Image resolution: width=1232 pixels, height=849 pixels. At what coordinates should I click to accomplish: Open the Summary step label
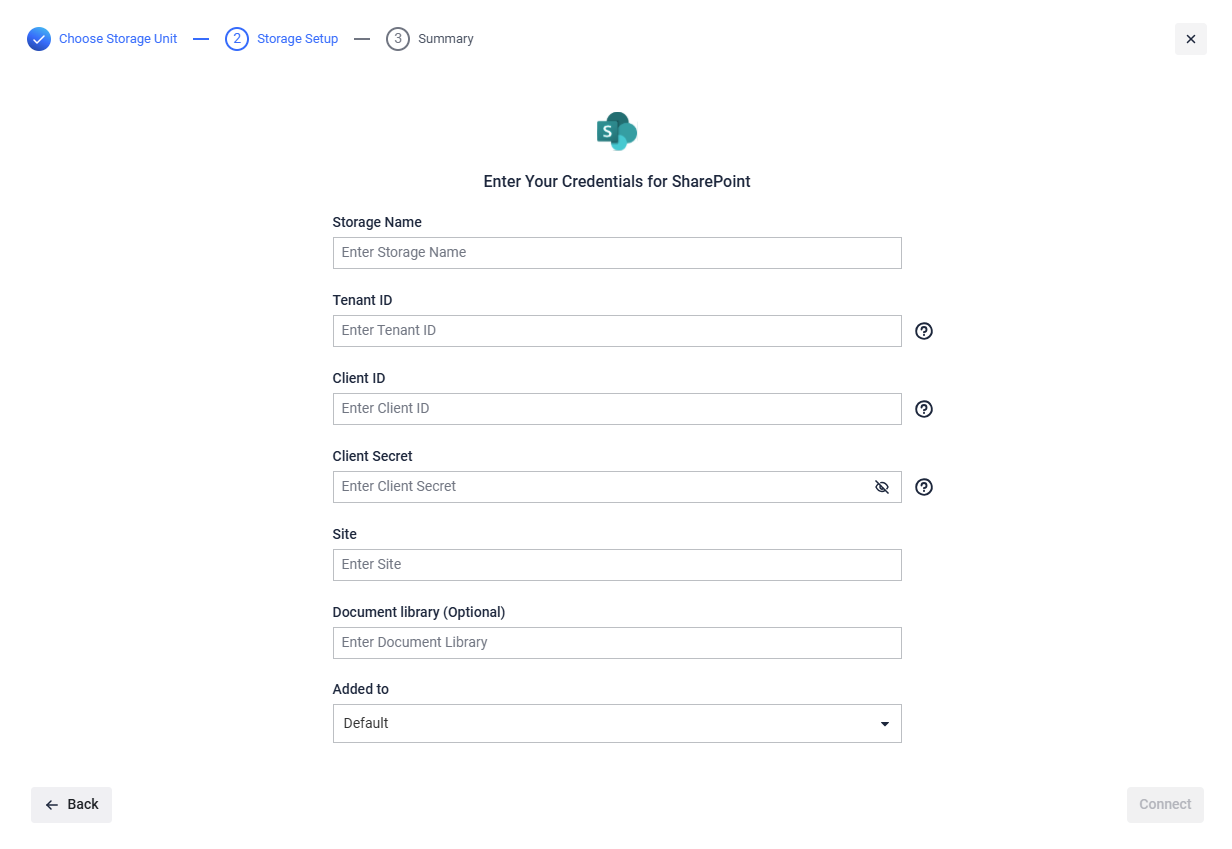pyautogui.click(x=446, y=39)
